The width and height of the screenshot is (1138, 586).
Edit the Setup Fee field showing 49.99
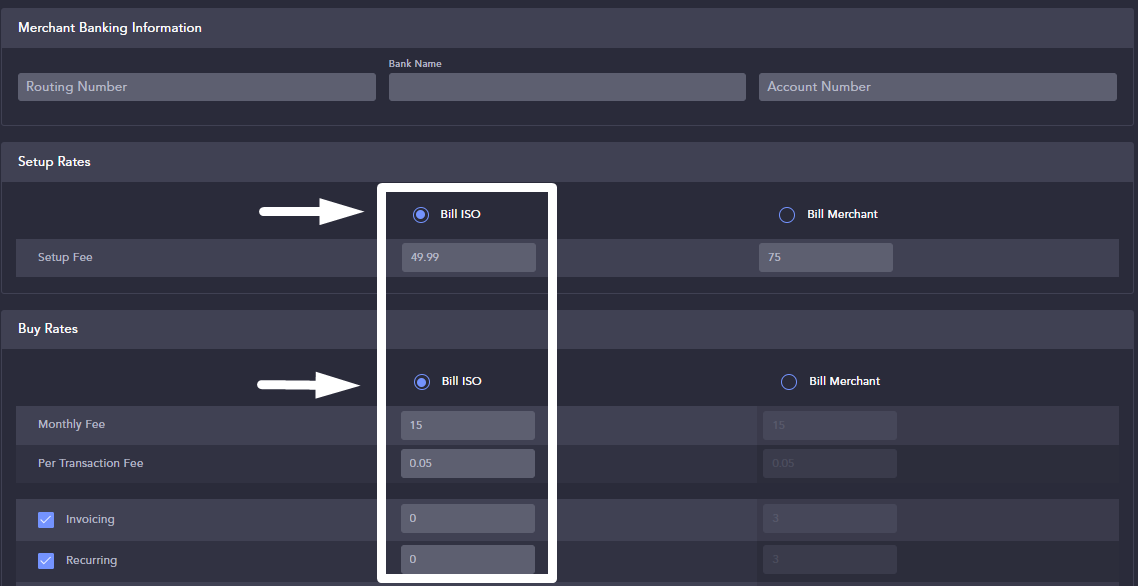pos(469,258)
